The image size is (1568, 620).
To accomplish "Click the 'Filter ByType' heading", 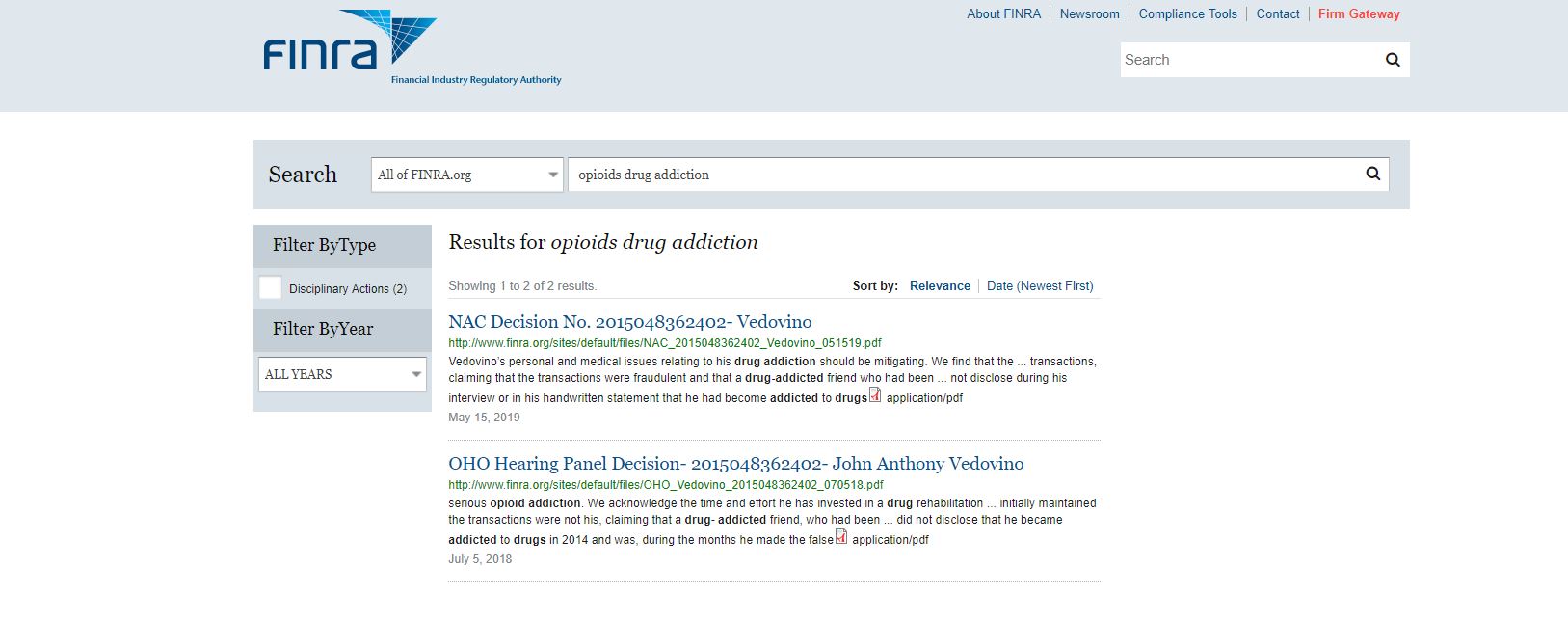I will pyautogui.click(x=324, y=245).
